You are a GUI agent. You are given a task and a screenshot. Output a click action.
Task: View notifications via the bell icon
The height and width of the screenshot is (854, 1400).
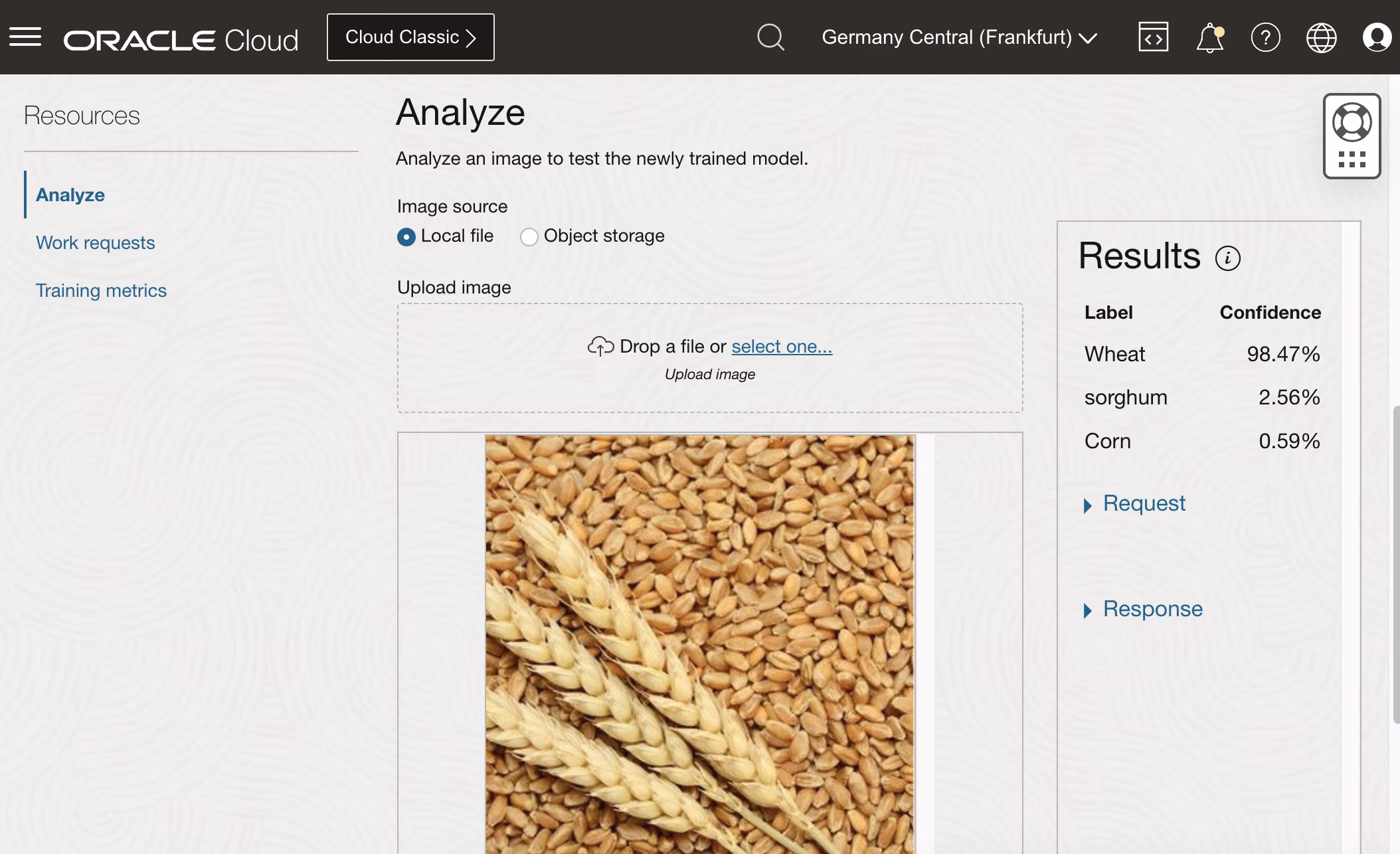1209,37
